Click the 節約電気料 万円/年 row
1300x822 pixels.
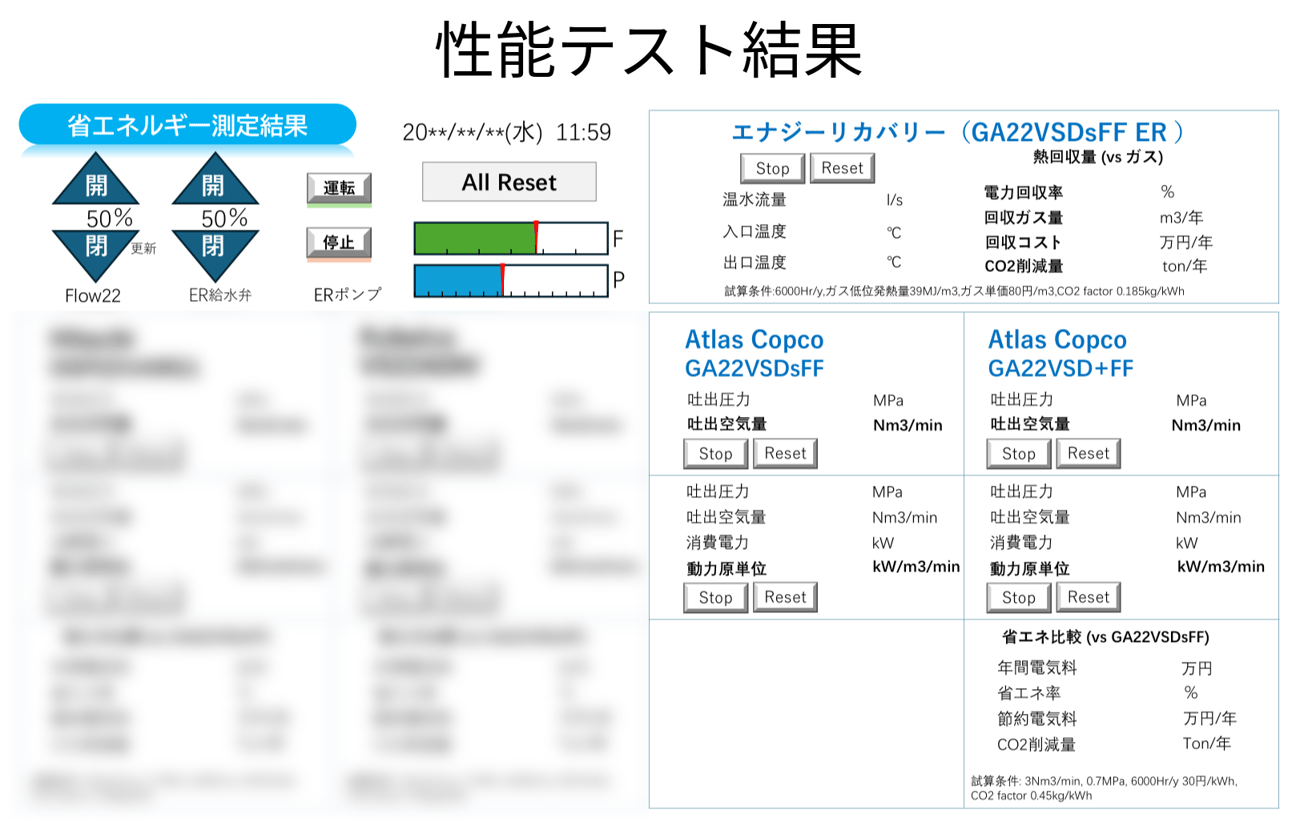tap(1116, 718)
